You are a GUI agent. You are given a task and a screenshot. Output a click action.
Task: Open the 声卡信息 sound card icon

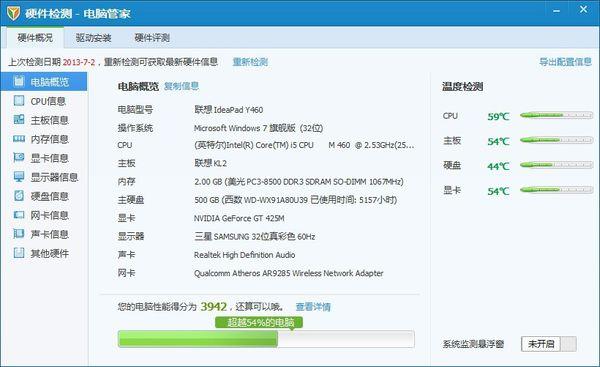pyautogui.click(x=19, y=233)
